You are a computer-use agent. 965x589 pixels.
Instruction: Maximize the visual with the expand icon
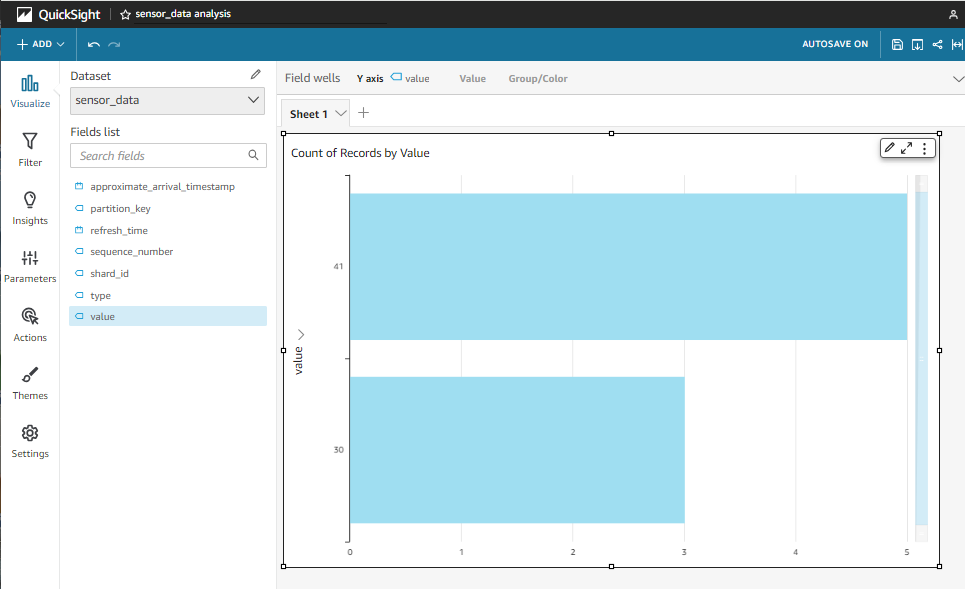907,148
